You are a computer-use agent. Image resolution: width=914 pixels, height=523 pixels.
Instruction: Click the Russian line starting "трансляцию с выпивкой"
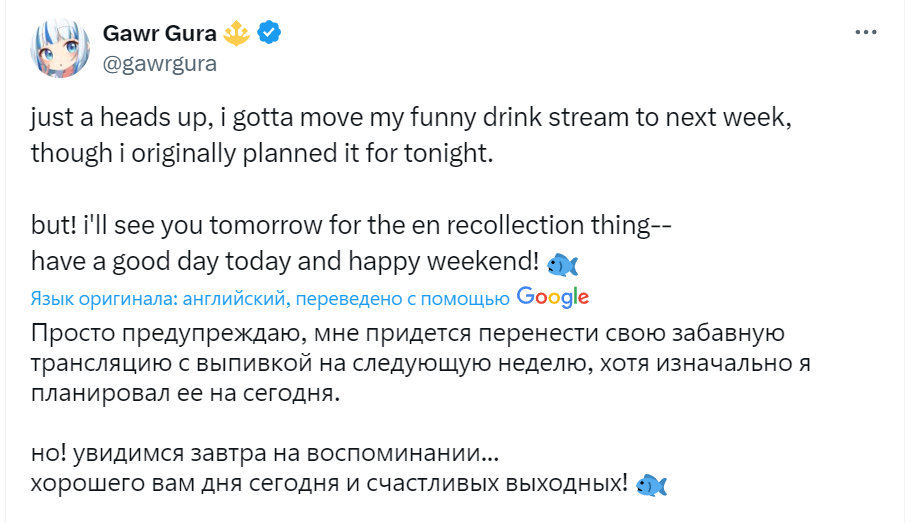pyautogui.click(x=420, y=363)
